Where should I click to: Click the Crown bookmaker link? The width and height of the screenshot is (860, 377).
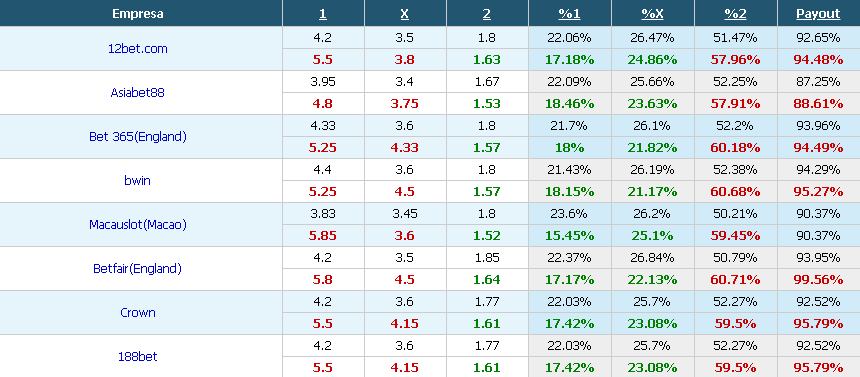(138, 312)
